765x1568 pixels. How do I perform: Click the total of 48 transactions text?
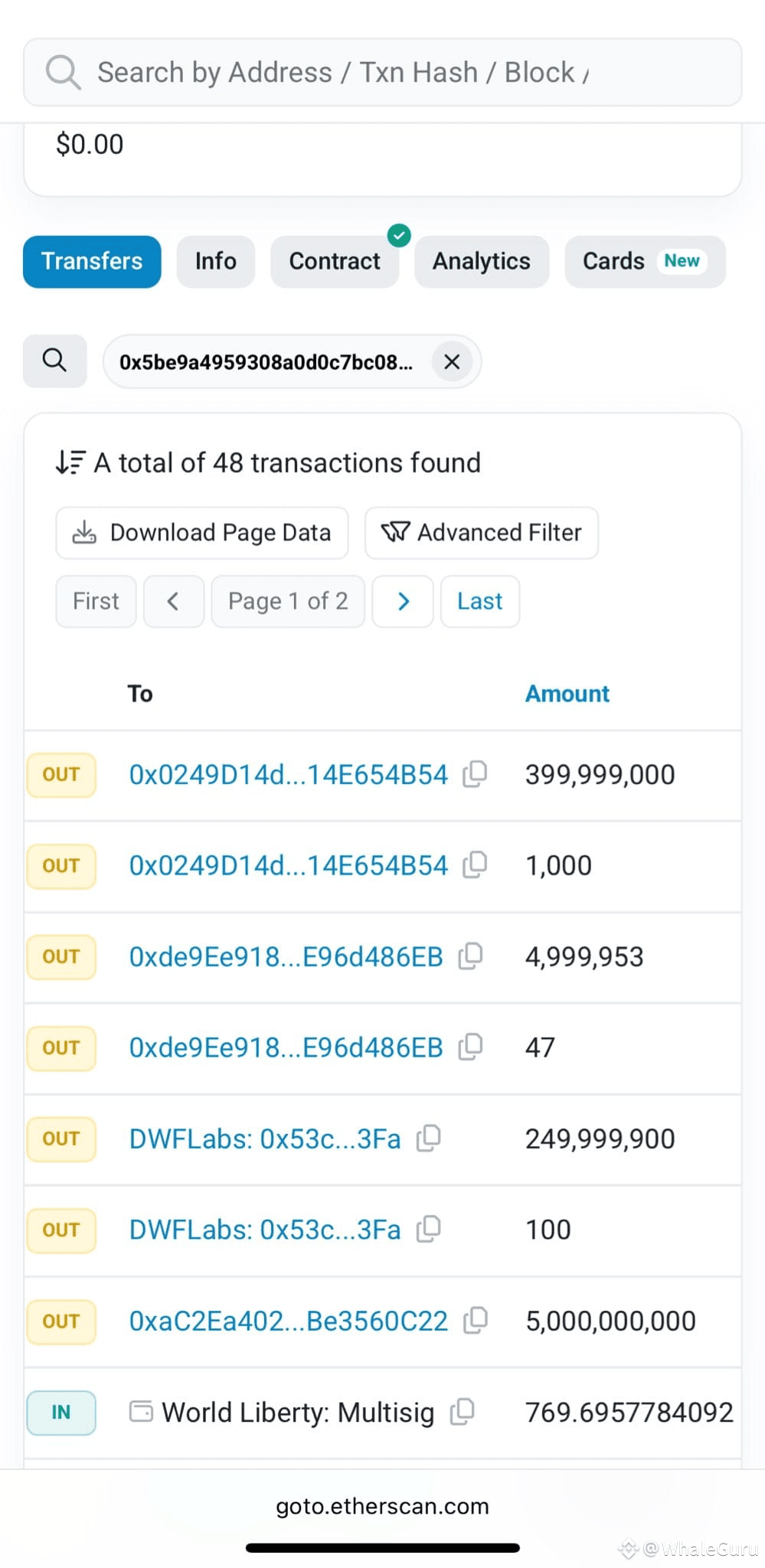[287, 463]
